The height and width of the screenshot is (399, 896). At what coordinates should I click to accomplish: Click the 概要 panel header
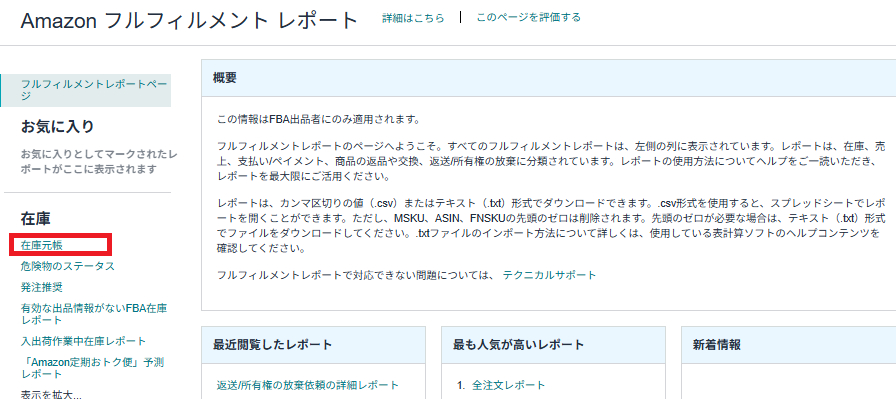pyautogui.click(x=548, y=77)
